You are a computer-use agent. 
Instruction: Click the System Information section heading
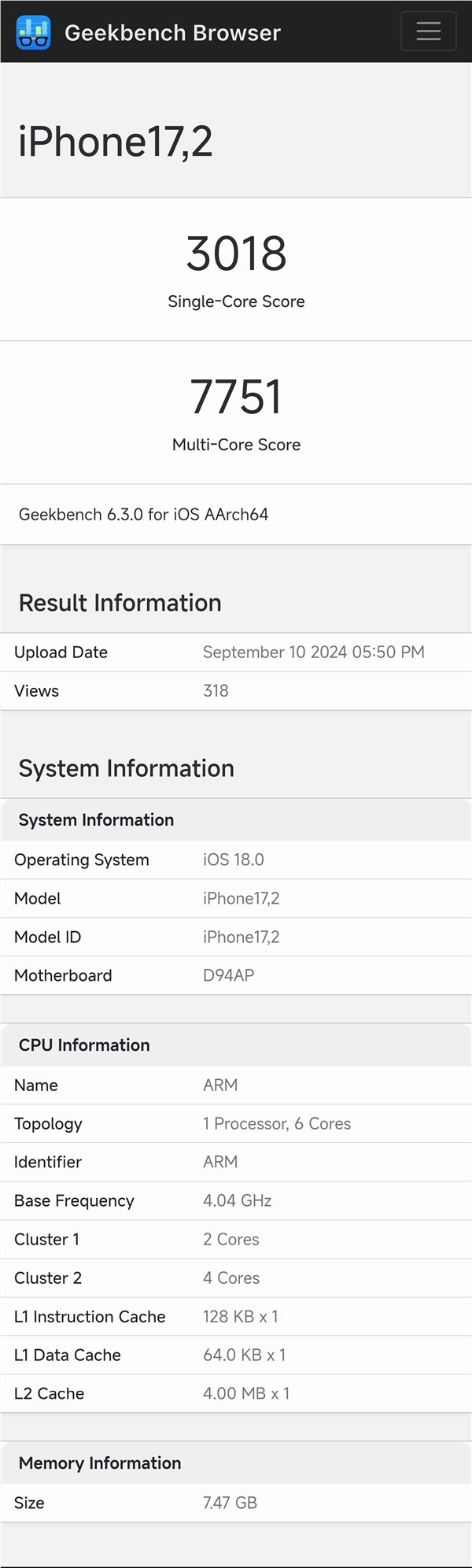point(127,767)
